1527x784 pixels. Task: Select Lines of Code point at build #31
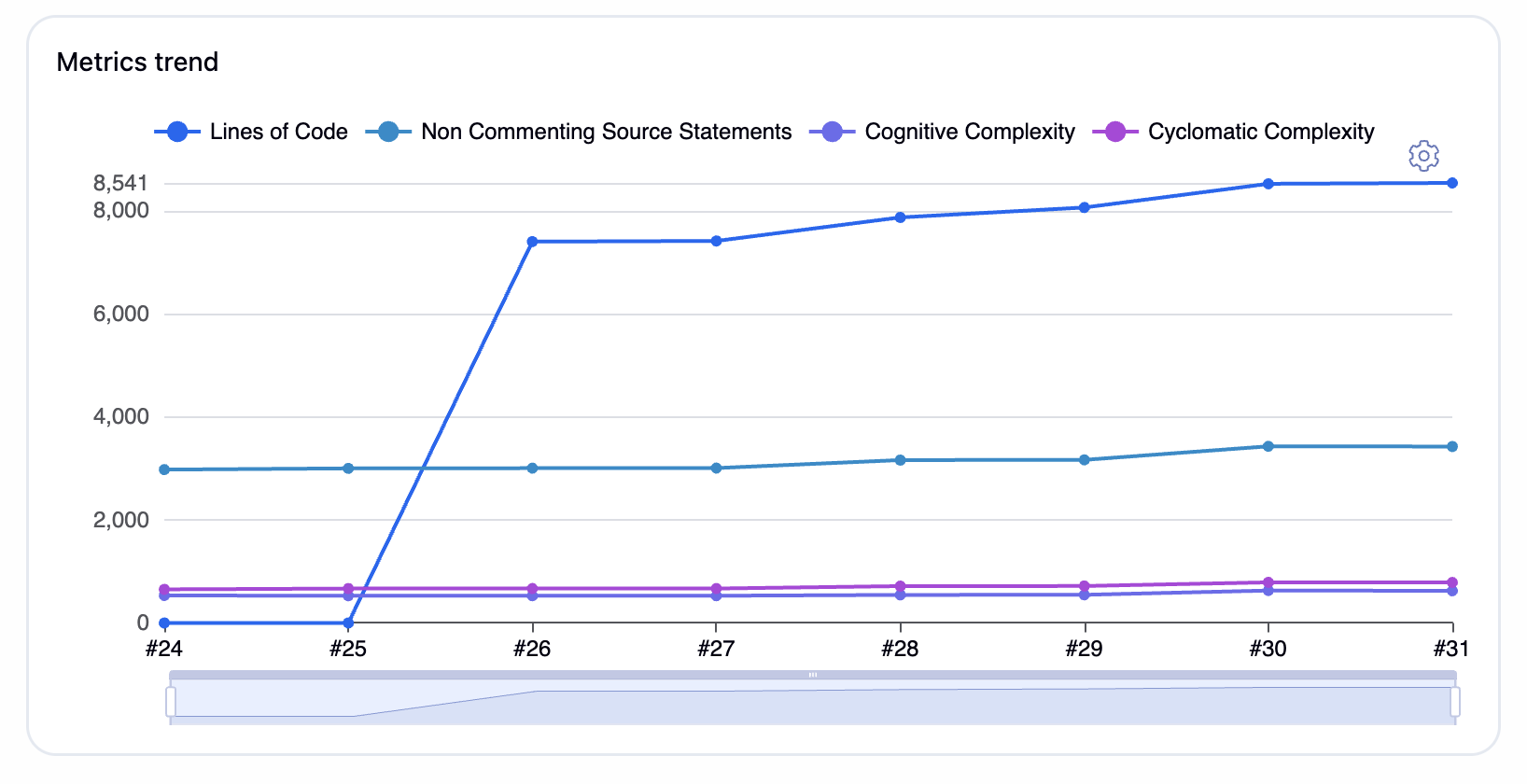(1452, 183)
